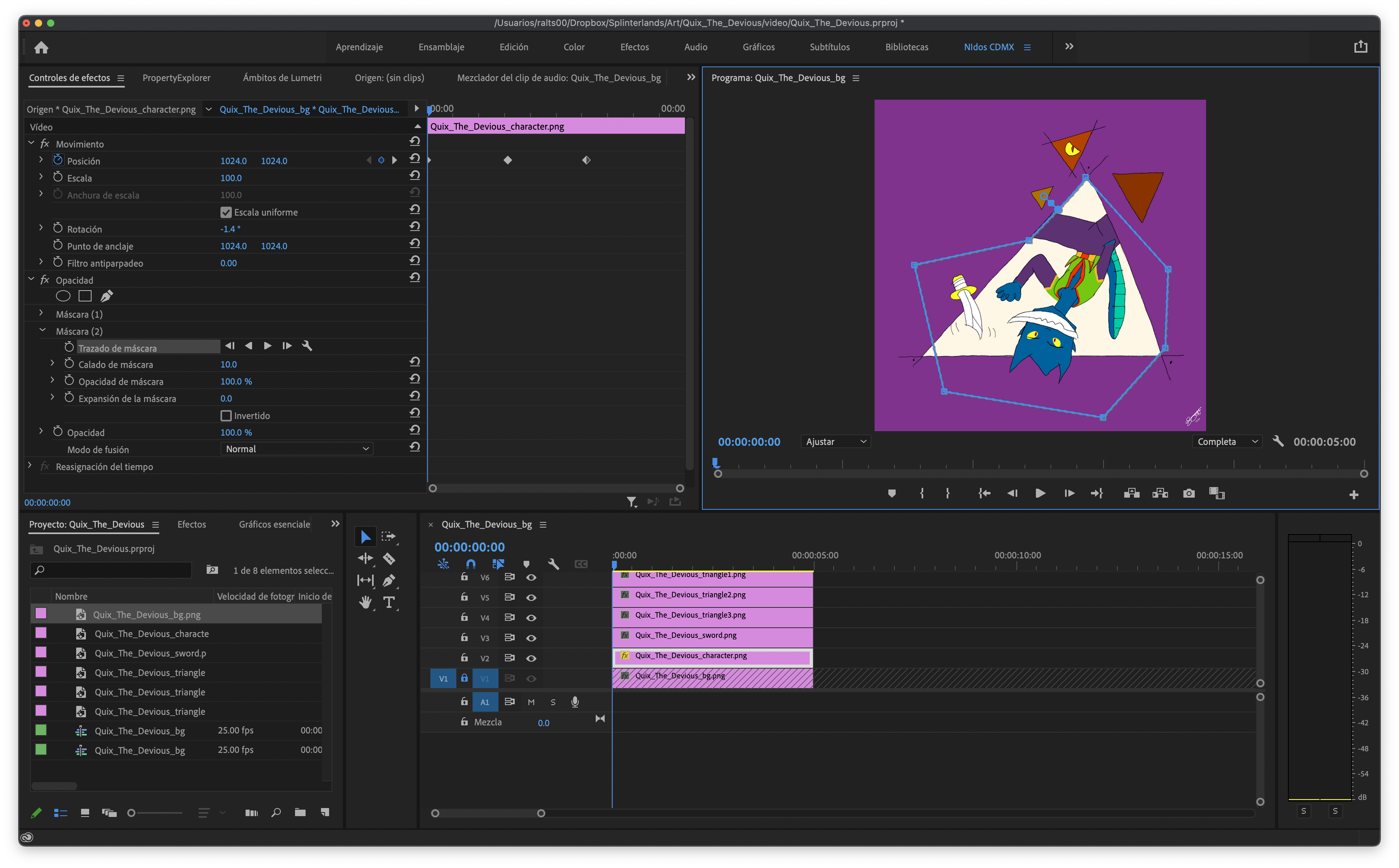This screenshot has height=868, width=1399.
Task: Click the Home icon
Action: tap(41, 47)
